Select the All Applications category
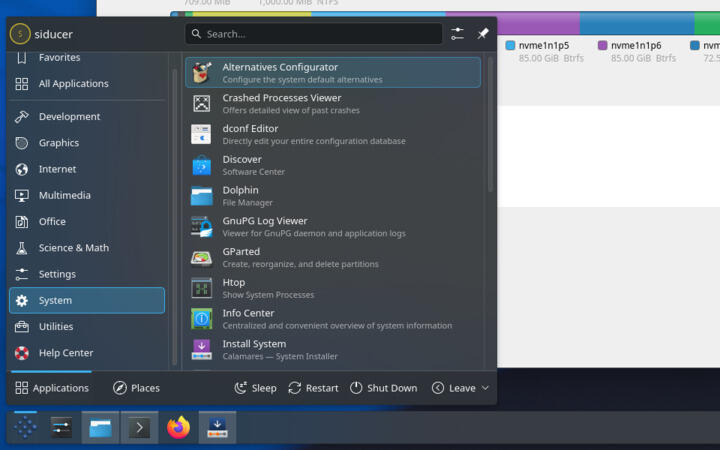720x450 pixels. 87,84
